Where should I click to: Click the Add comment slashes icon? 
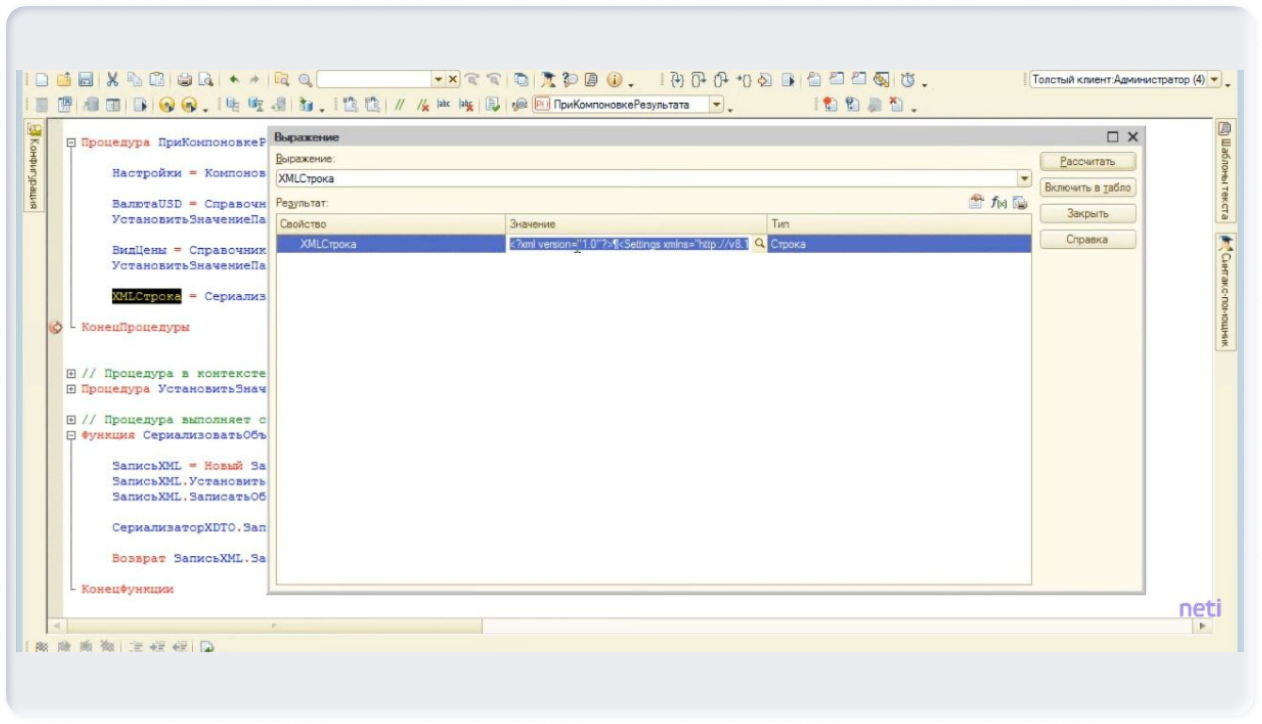[400, 105]
